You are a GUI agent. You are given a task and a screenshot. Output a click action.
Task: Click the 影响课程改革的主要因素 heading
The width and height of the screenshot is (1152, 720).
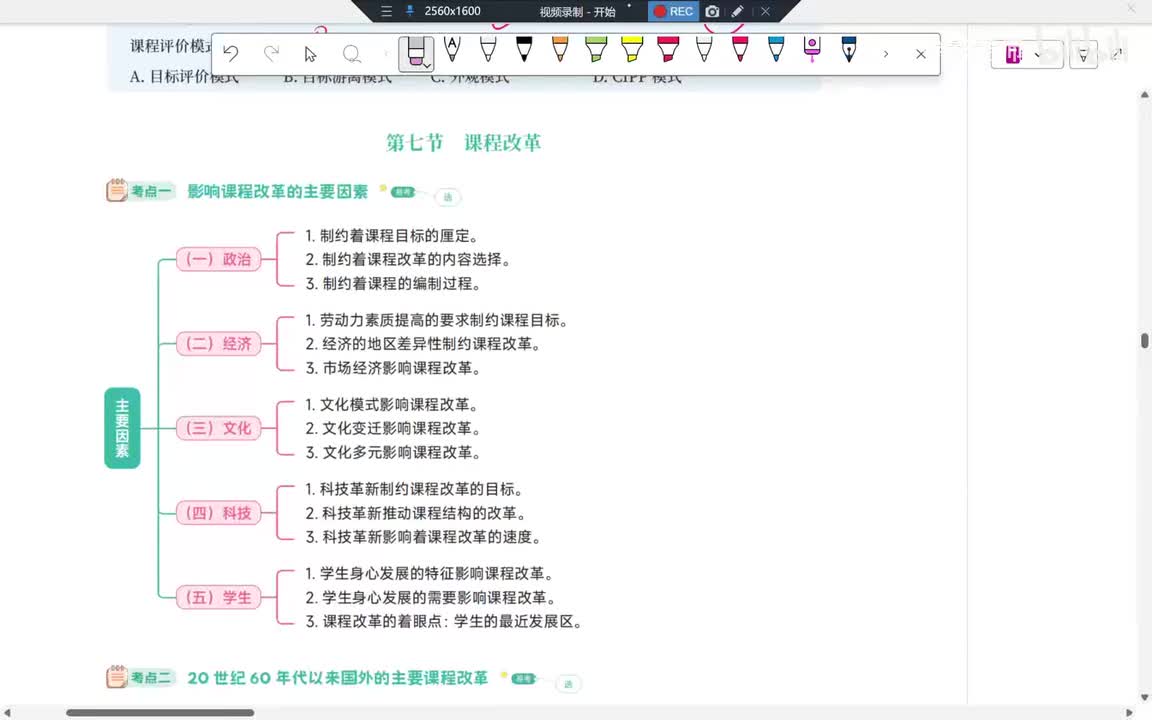pos(277,192)
